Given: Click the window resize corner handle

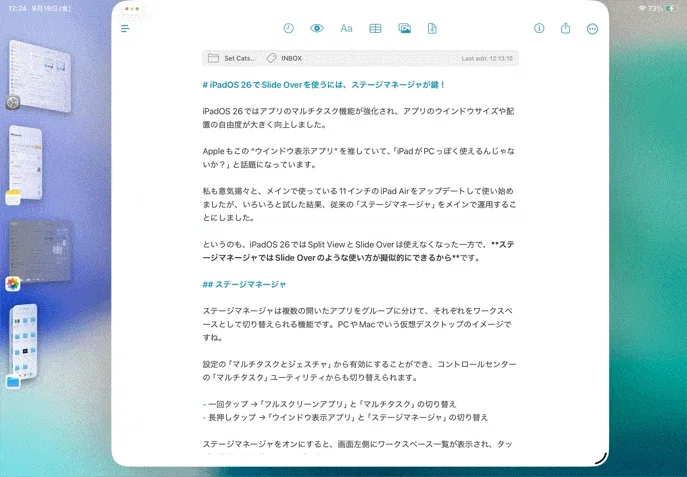Looking at the screenshot, I should tap(601, 458).
